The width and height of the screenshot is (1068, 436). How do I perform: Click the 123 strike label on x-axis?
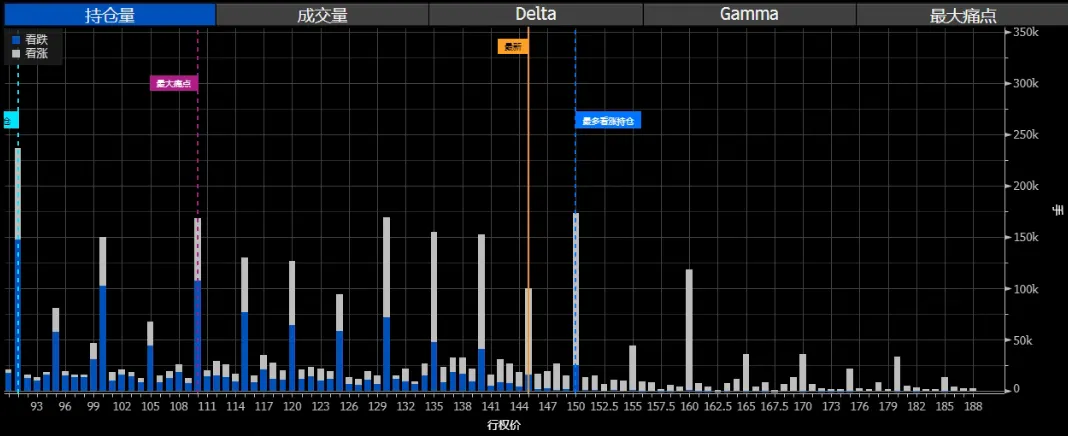point(320,406)
